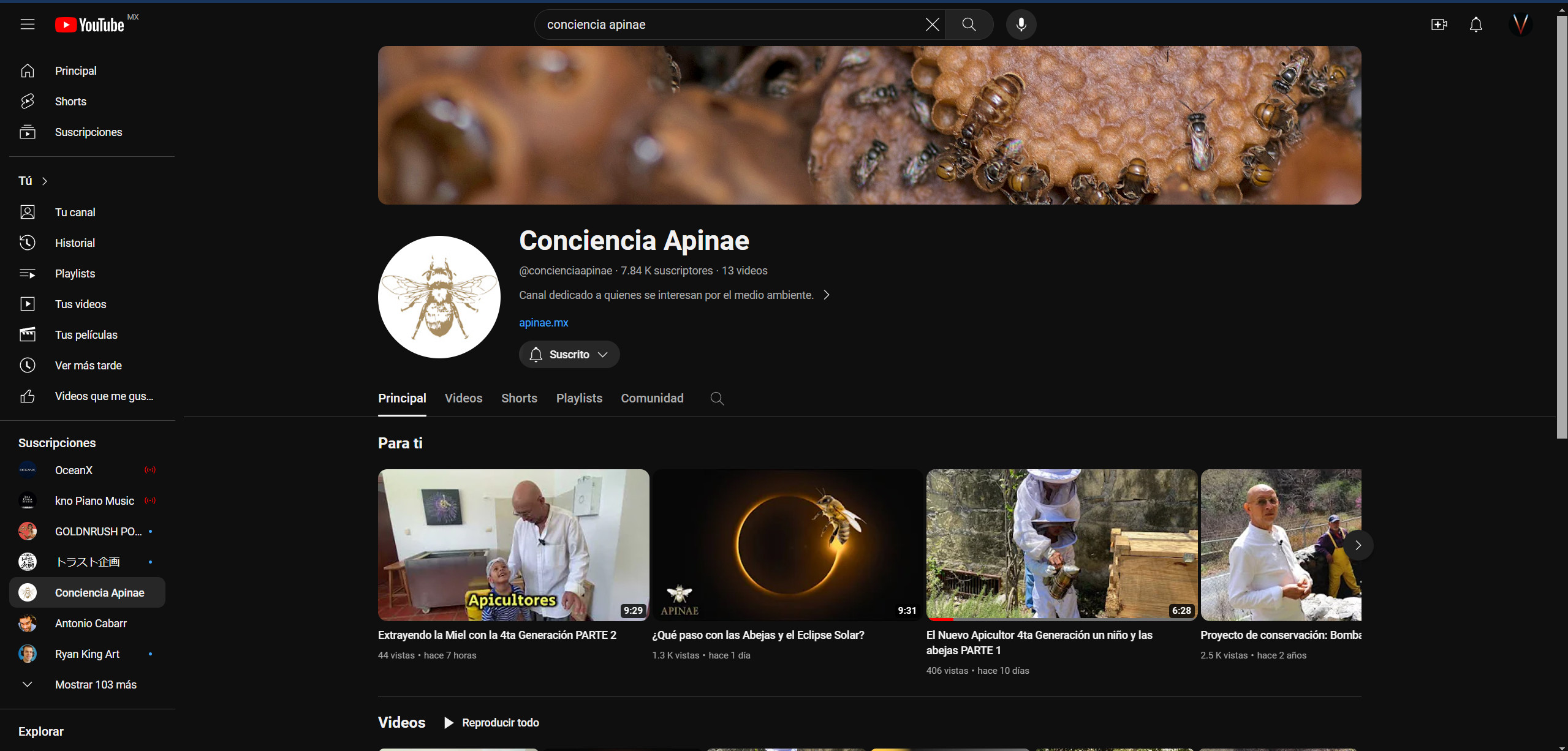The width and height of the screenshot is (1568, 751).
Task: Click the search magnifier button
Action: coord(969,25)
